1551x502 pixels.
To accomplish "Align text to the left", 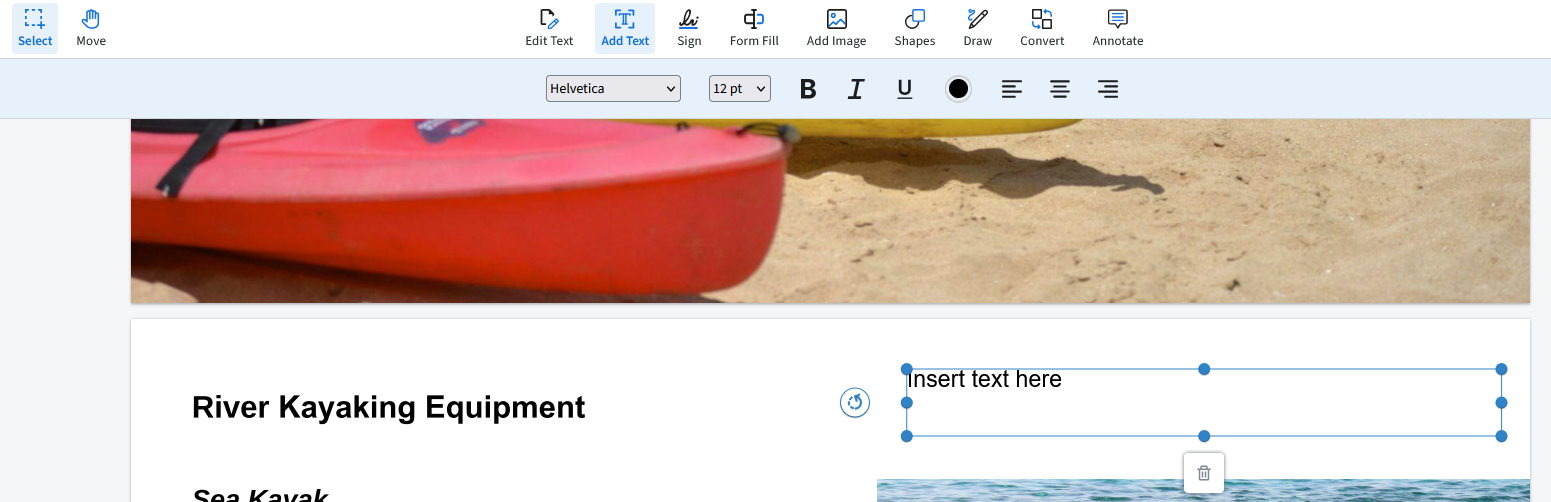I will (1012, 89).
